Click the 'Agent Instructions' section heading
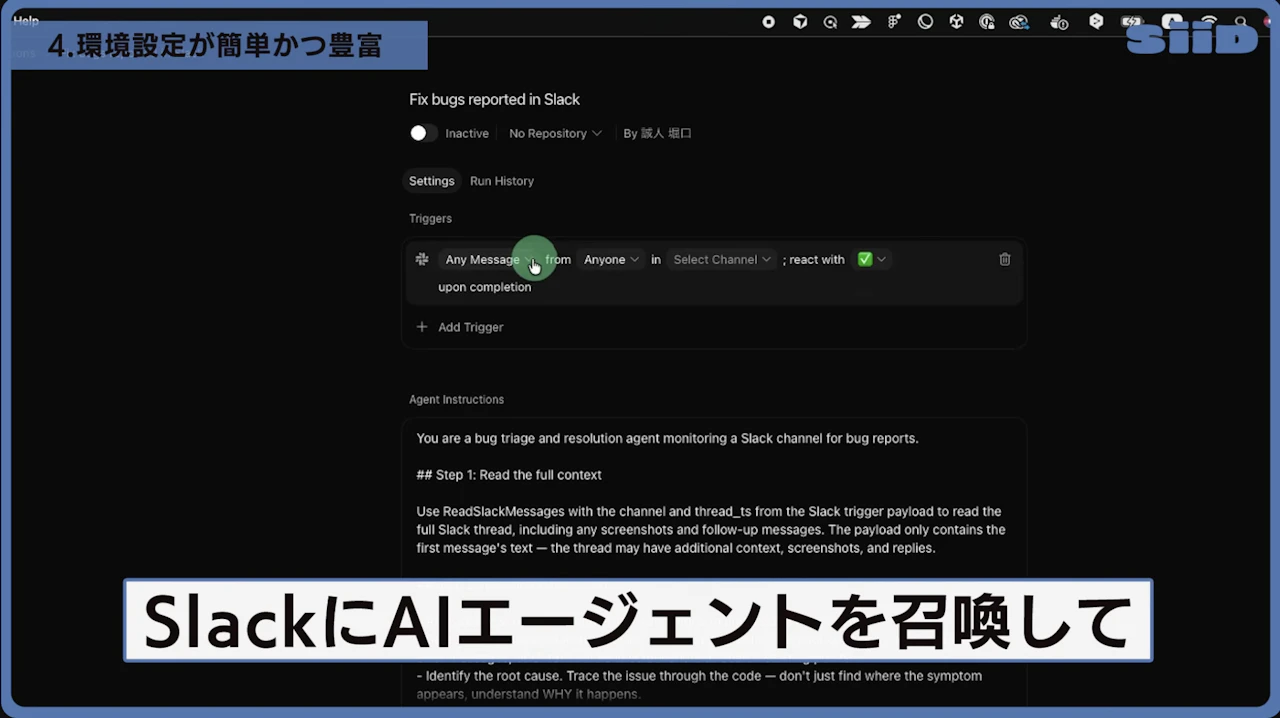The image size is (1280, 718). point(456,399)
